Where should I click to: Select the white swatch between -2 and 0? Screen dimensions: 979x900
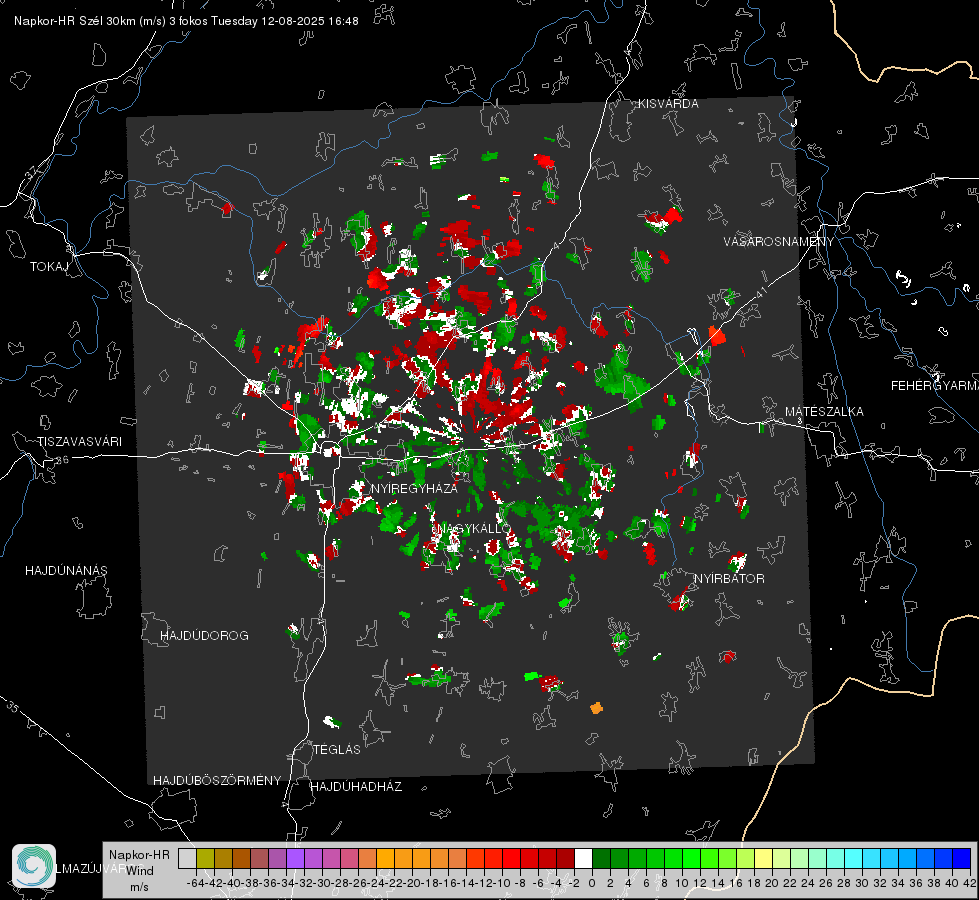(x=583, y=858)
